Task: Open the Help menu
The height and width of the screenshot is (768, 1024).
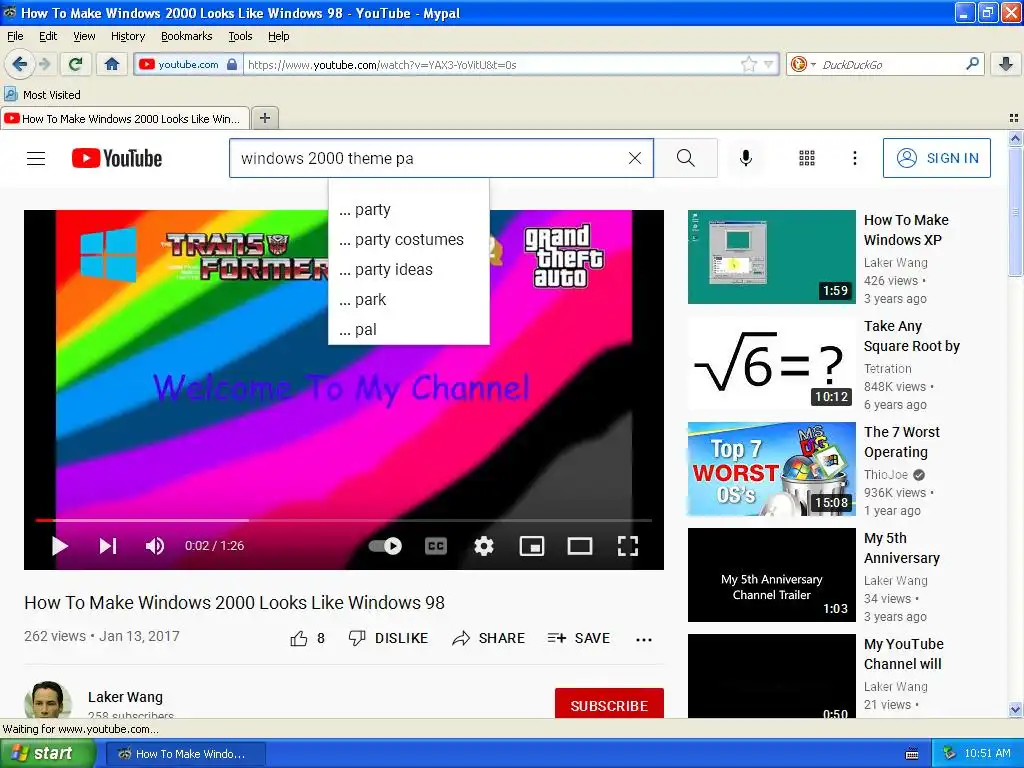Action: [x=278, y=36]
